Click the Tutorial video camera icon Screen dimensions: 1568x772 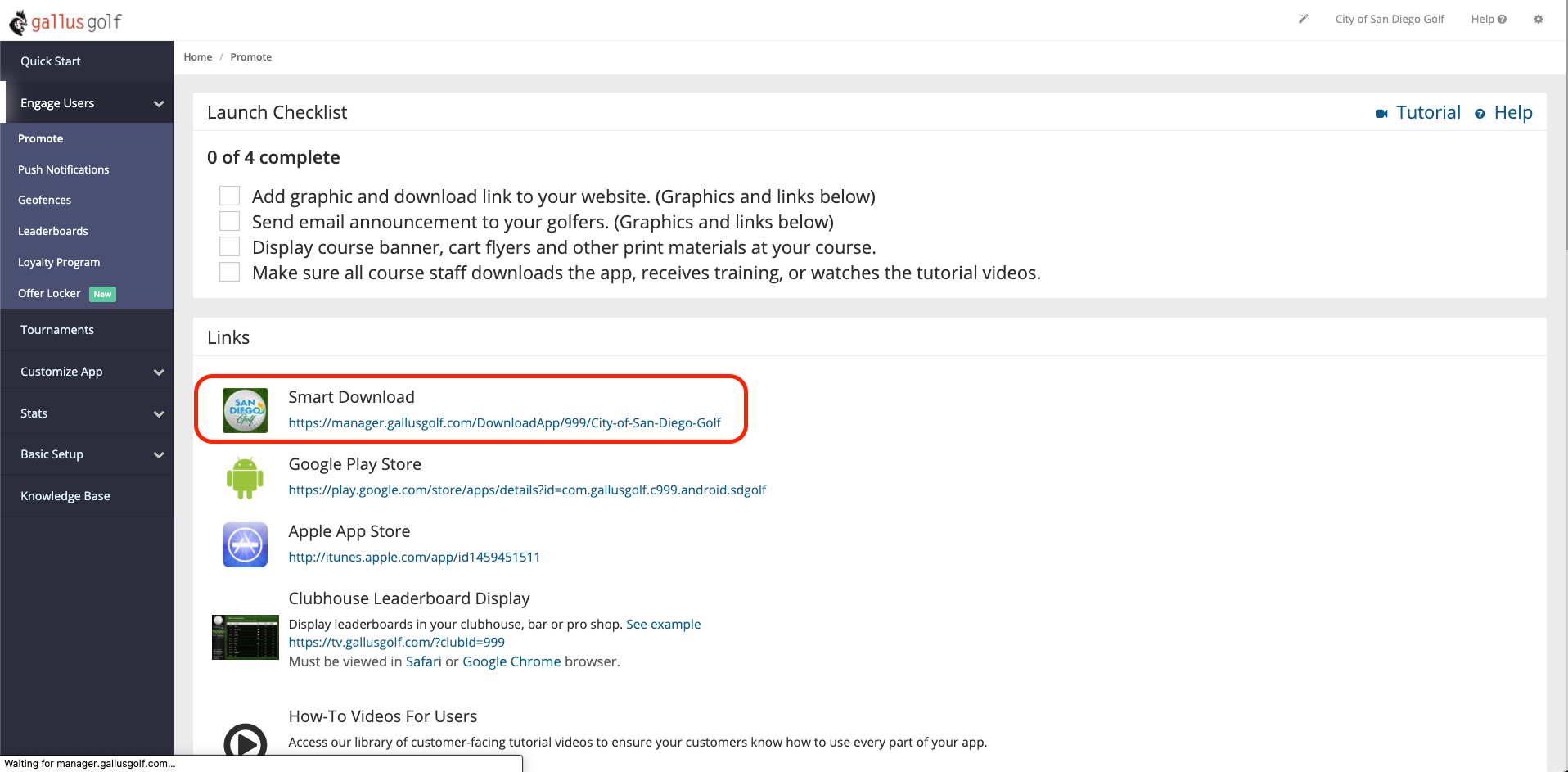[x=1381, y=114]
